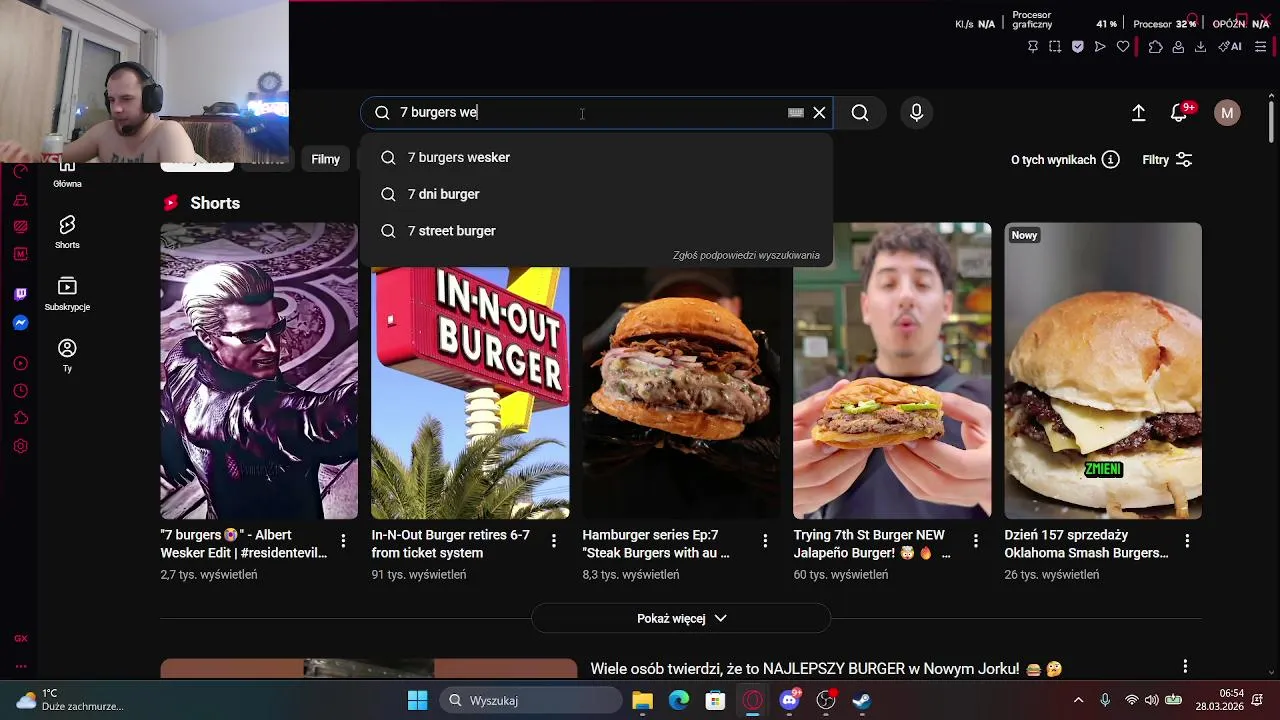Open taskbar volume control
Screen dimensions: 1280x720
tap(1151, 700)
